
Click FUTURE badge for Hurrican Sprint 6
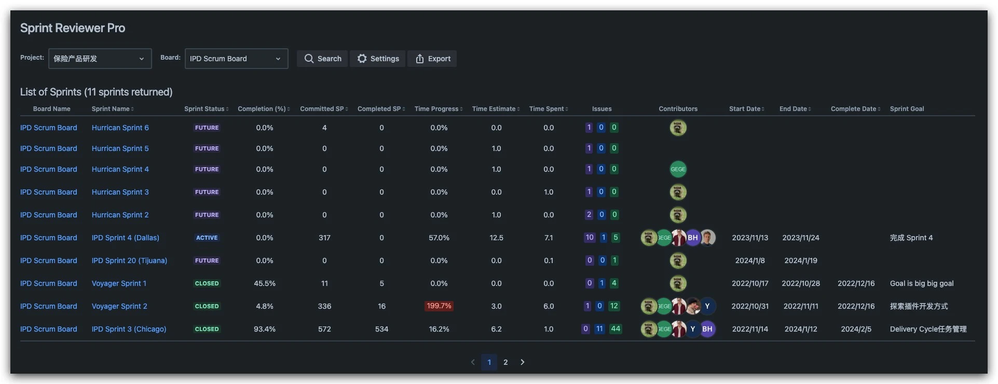(x=207, y=128)
